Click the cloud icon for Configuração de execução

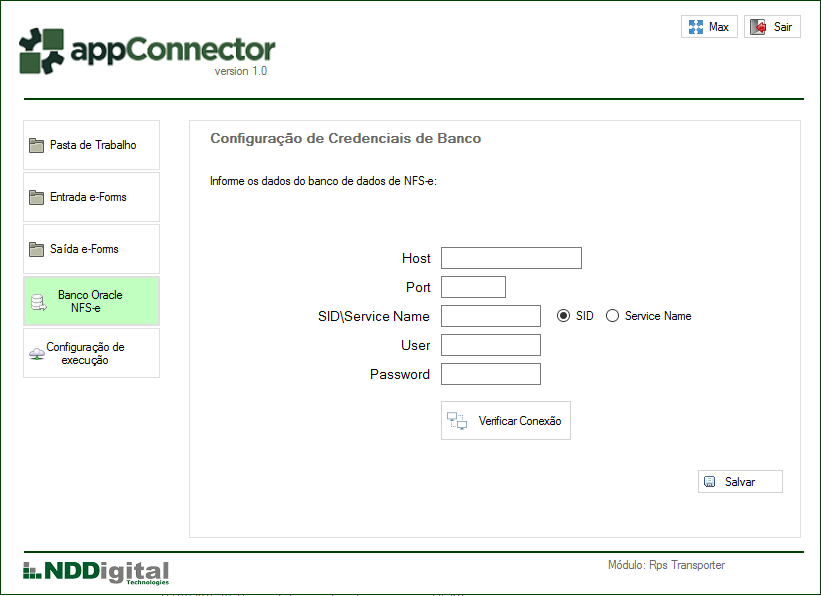point(37,354)
